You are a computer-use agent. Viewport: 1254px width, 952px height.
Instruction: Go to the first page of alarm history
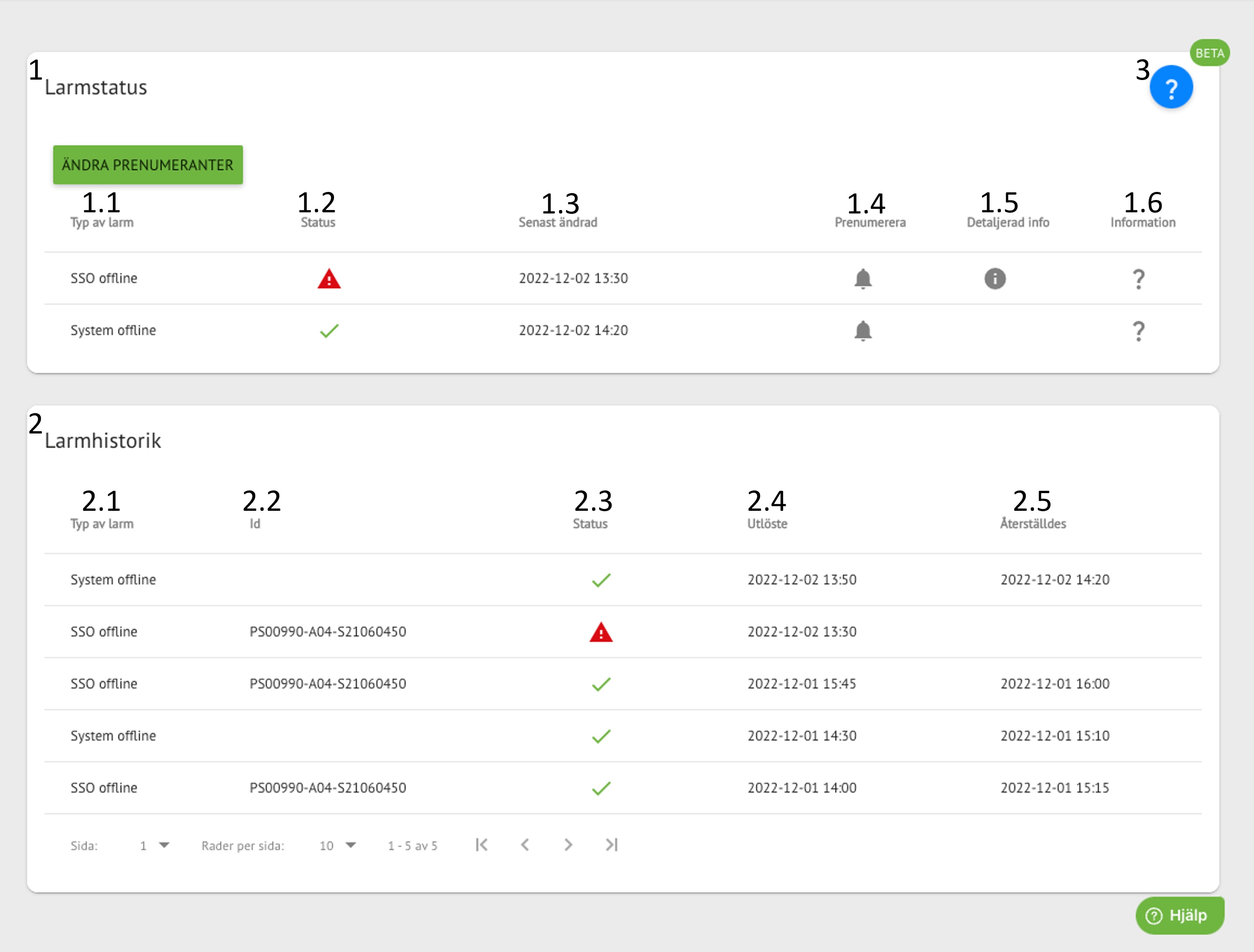point(481,845)
